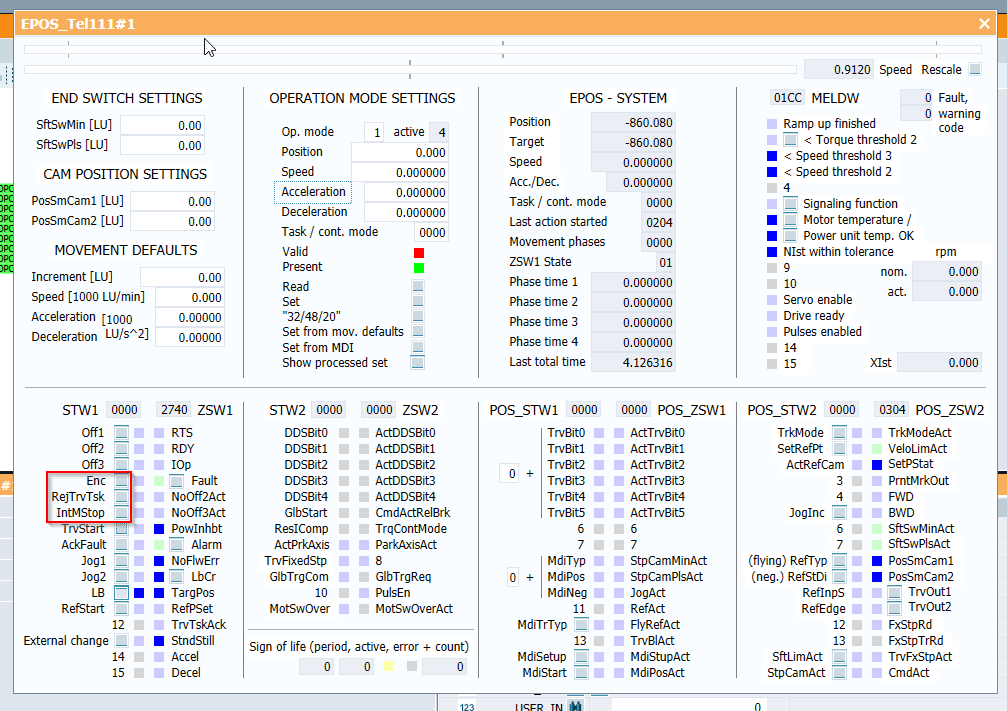Toggle the IntMStop bit

click(121, 513)
